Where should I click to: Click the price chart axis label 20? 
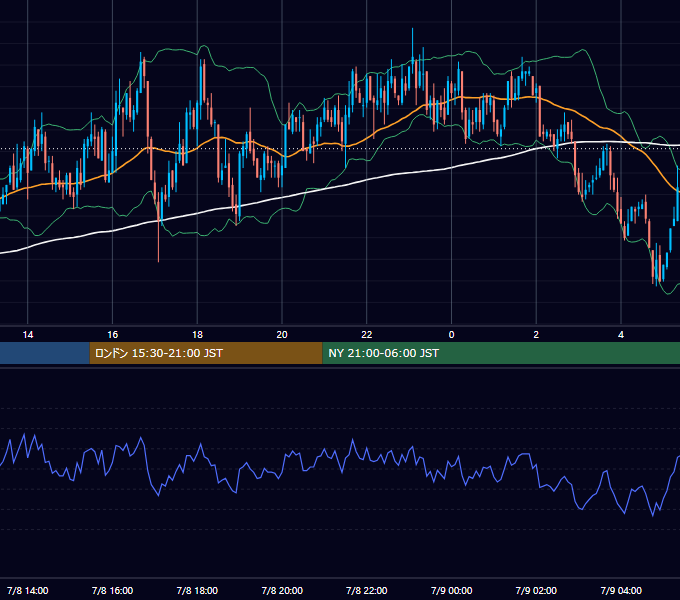click(x=282, y=335)
